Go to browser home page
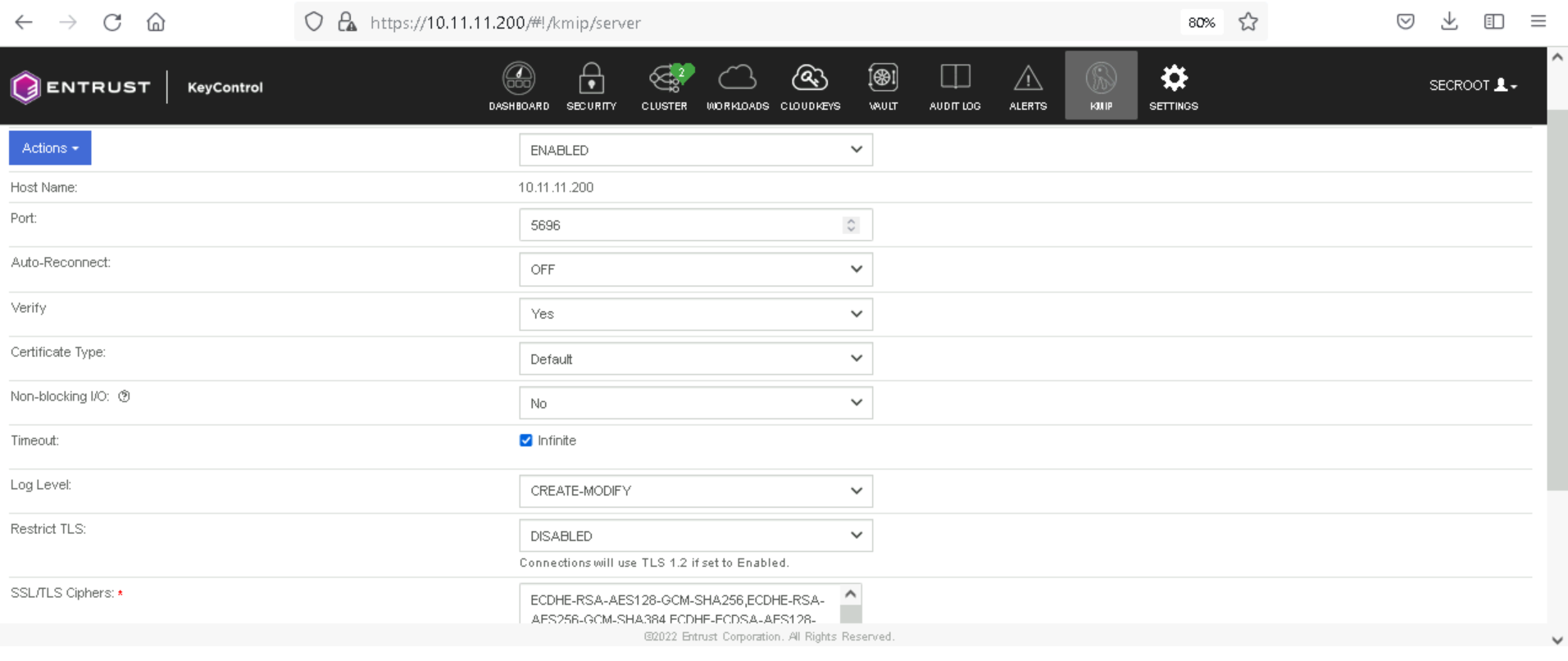The image size is (1568, 661). click(156, 22)
